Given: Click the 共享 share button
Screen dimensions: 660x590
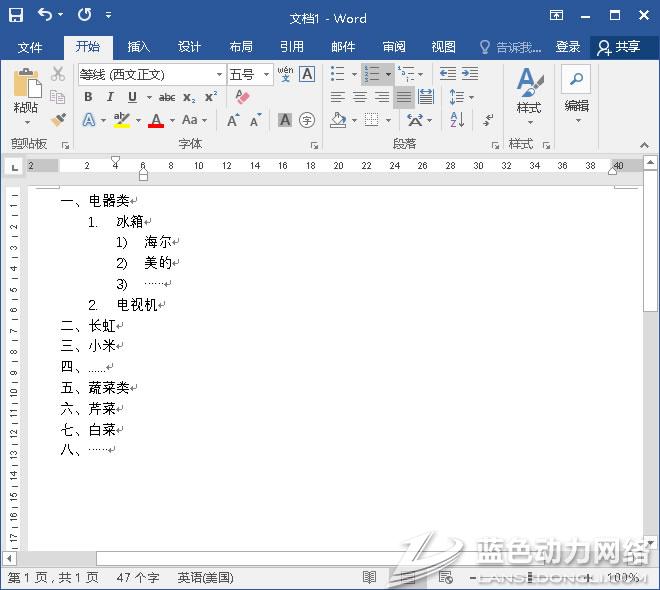Looking at the screenshot, I should [619, 47].
